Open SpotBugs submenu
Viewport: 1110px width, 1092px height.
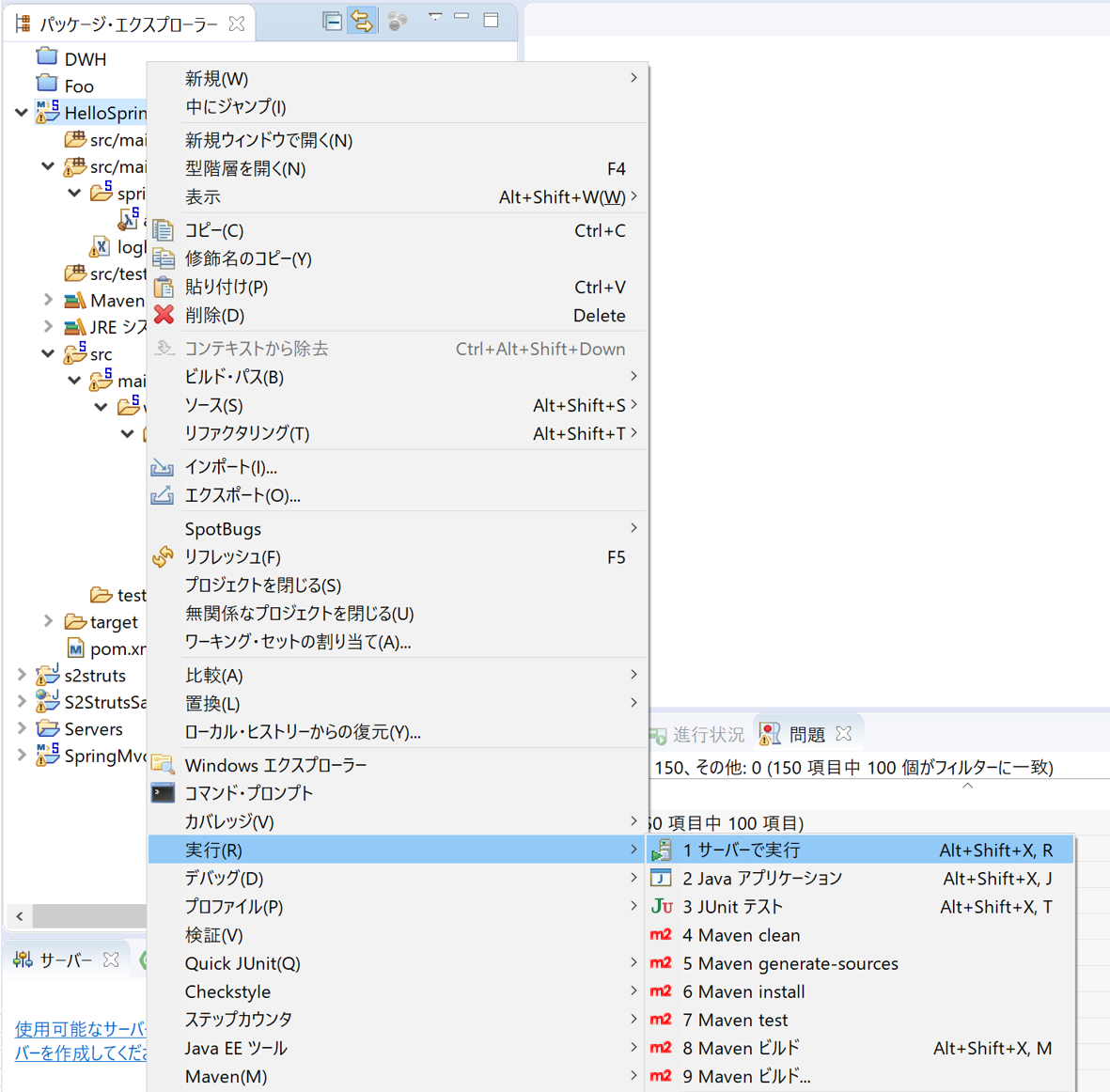(x=398, y=529)
